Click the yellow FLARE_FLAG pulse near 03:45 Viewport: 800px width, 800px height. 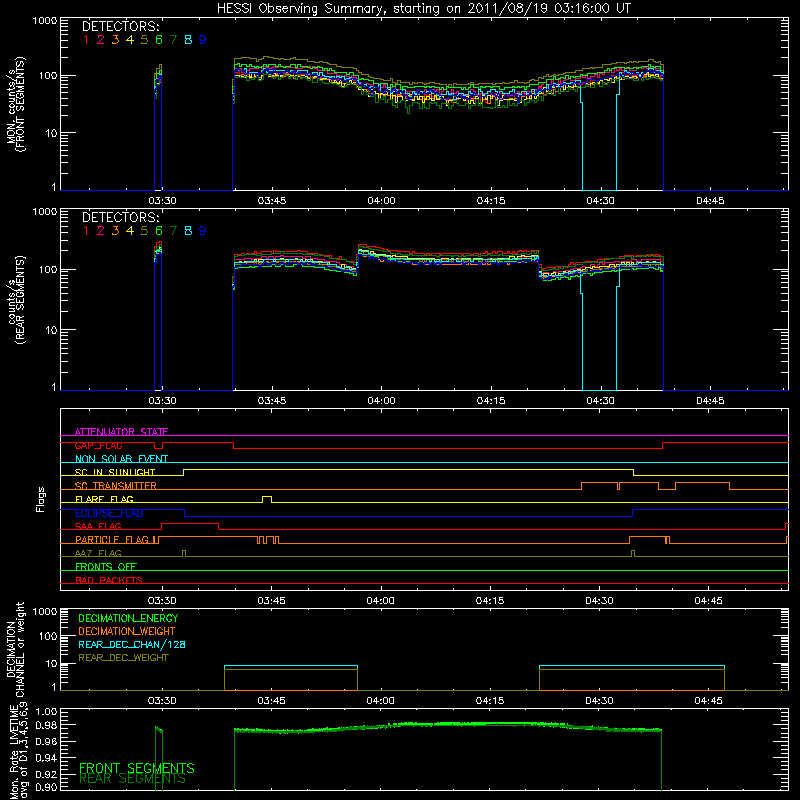pos(267,498)
